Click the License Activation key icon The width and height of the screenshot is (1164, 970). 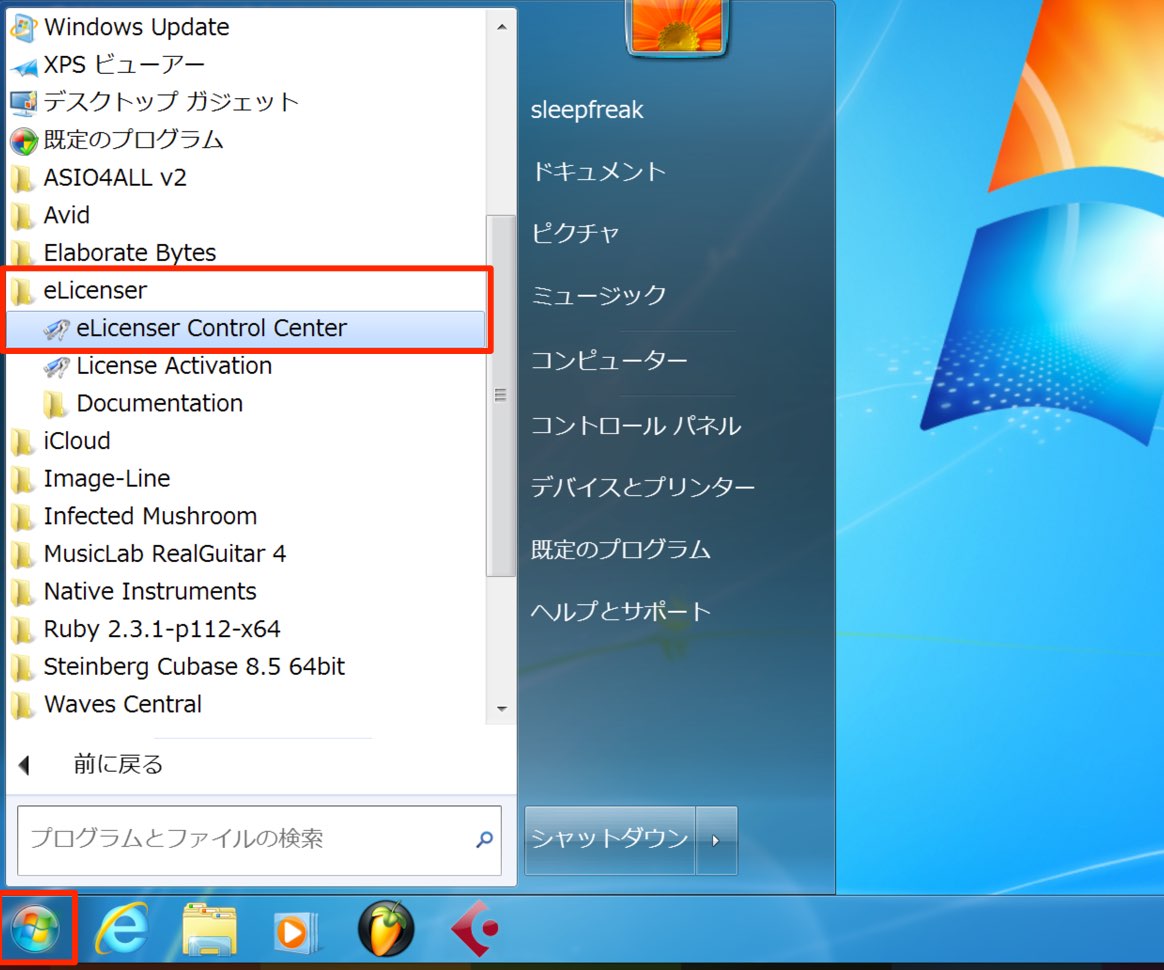56,367
